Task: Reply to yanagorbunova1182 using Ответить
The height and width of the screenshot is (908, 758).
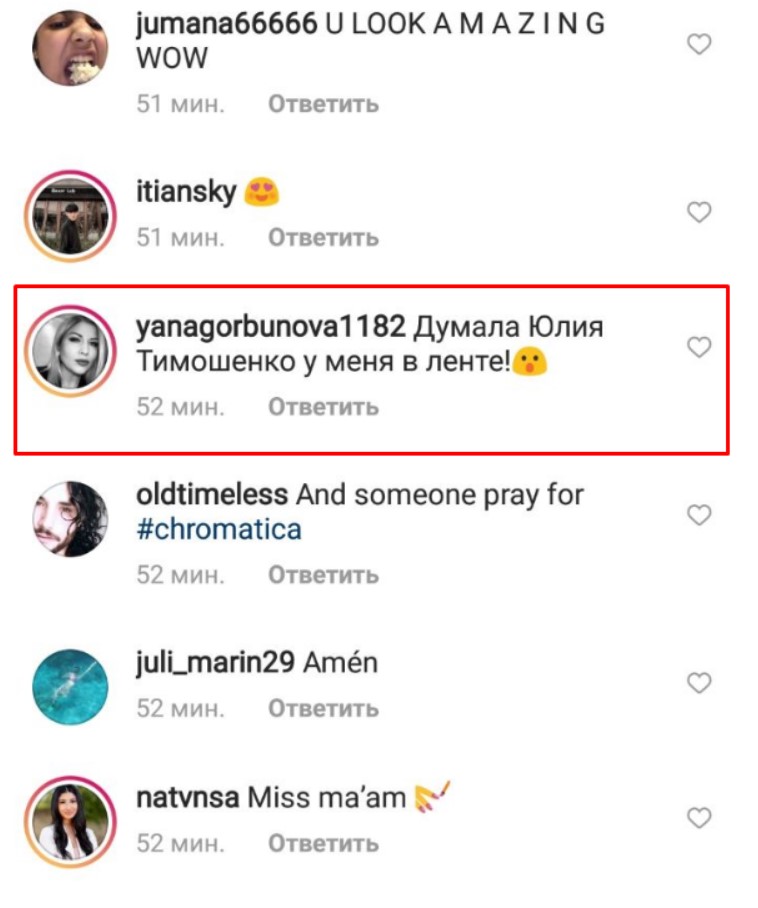Action: tap(323, 407)
